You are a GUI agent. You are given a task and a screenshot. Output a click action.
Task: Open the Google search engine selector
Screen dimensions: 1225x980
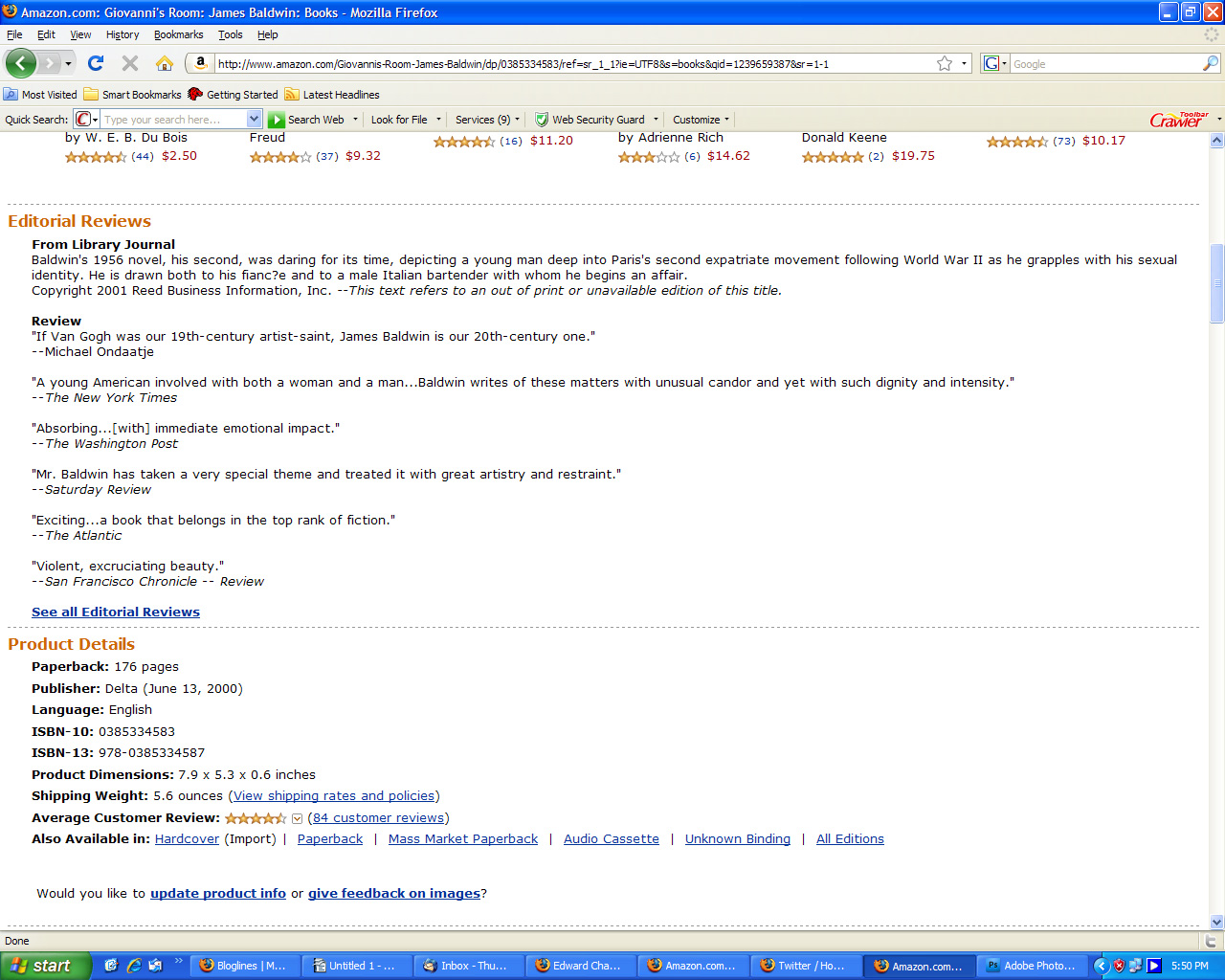(x=995, y=63)
